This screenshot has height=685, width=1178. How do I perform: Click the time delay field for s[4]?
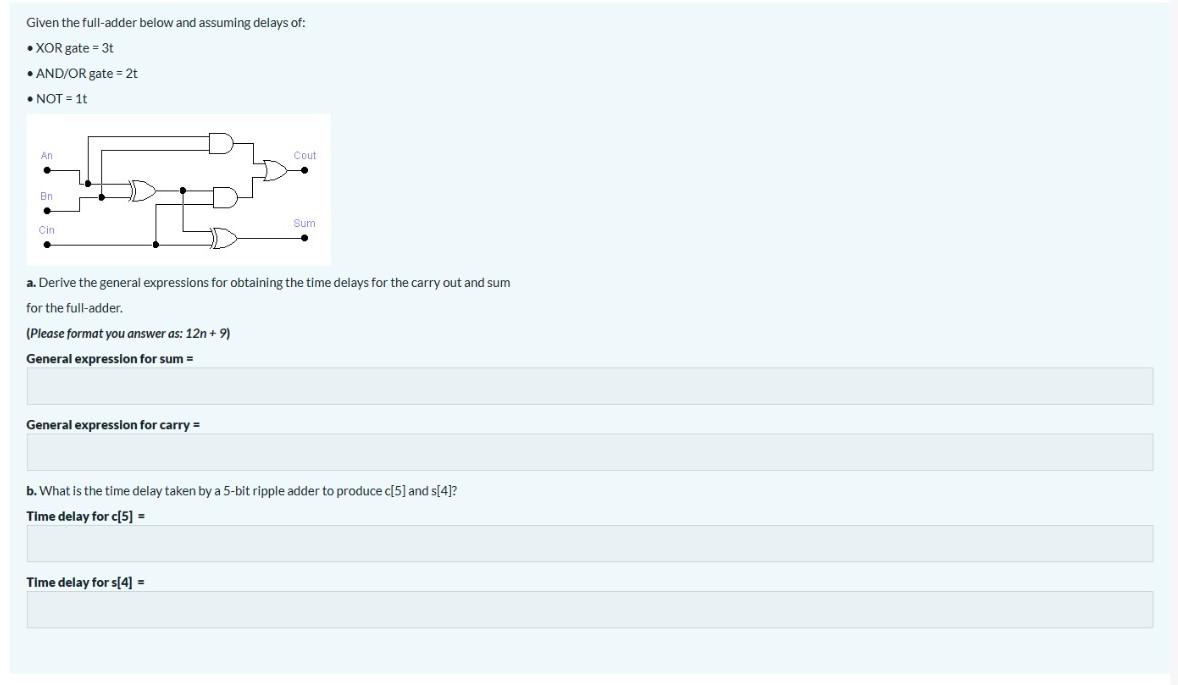point(588,606)
